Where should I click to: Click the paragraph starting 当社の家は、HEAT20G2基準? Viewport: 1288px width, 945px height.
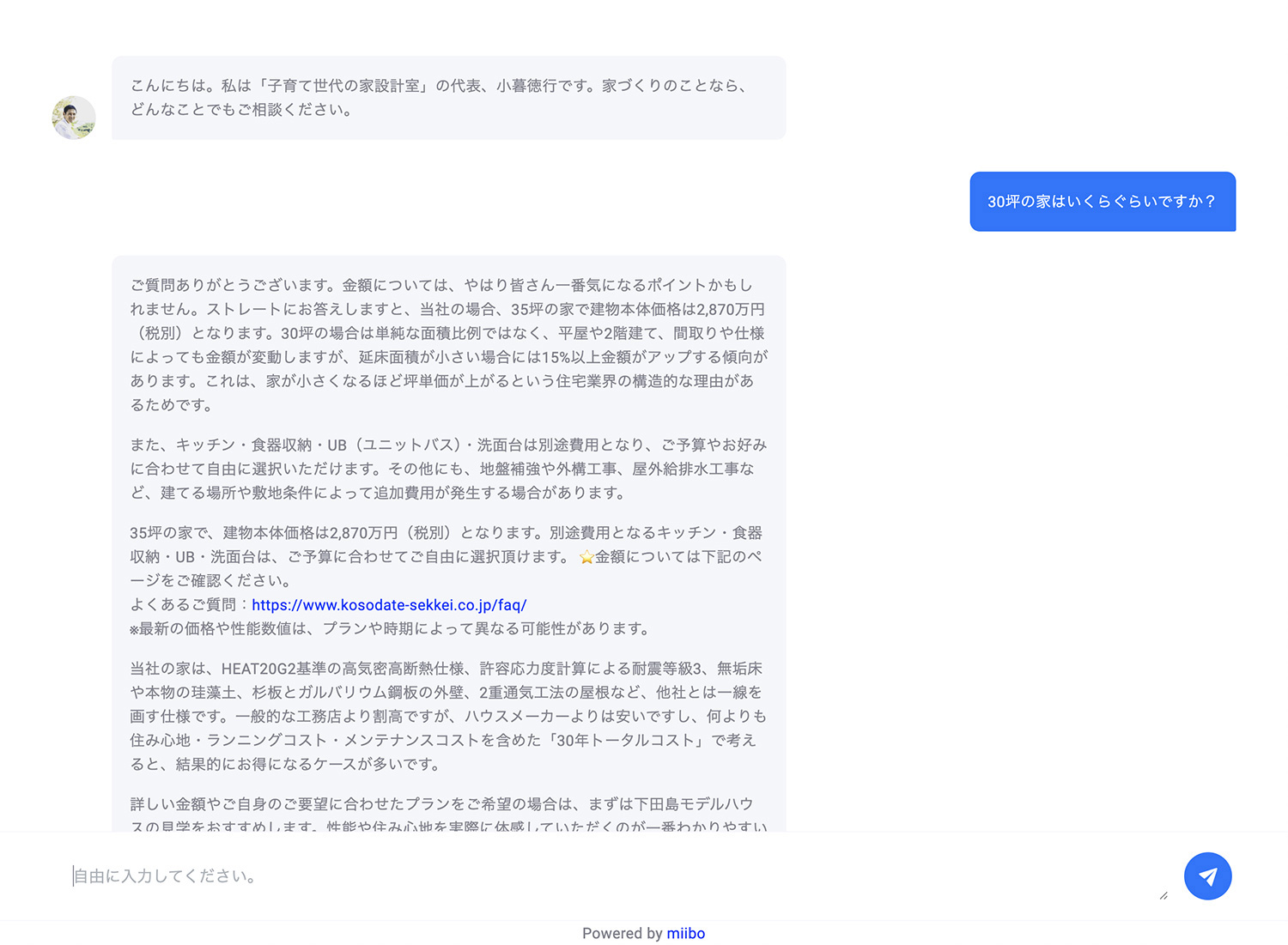[448, 716]
